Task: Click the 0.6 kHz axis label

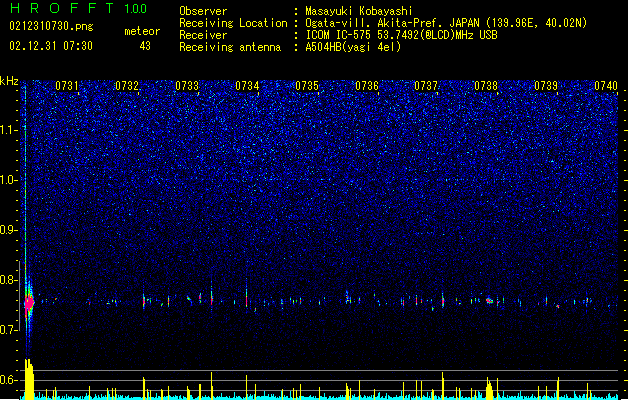Action: point(8,380)
